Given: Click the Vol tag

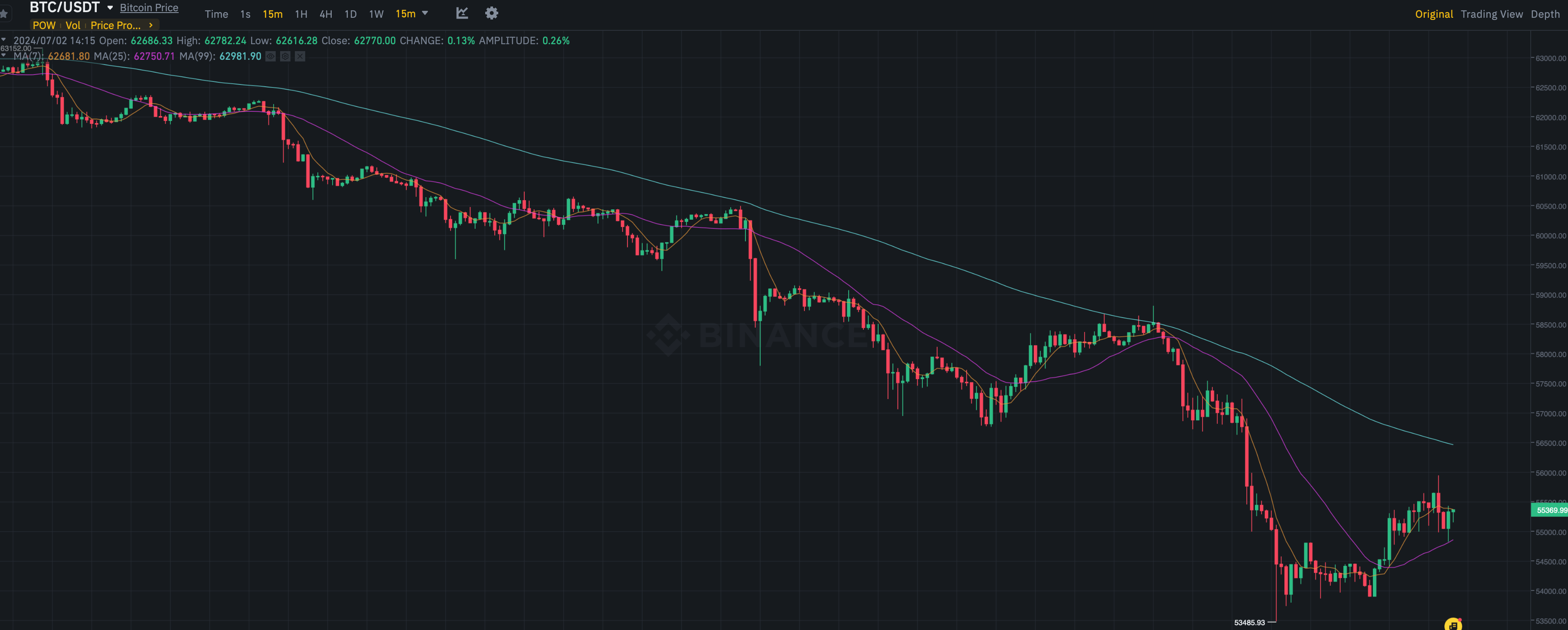Looking at the screenshot, I should [73, 25].
